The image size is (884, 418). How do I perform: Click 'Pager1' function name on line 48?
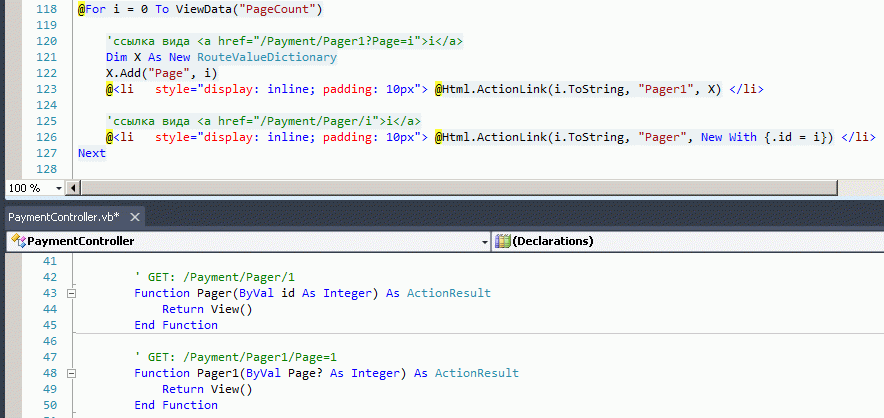coord(218,373)
